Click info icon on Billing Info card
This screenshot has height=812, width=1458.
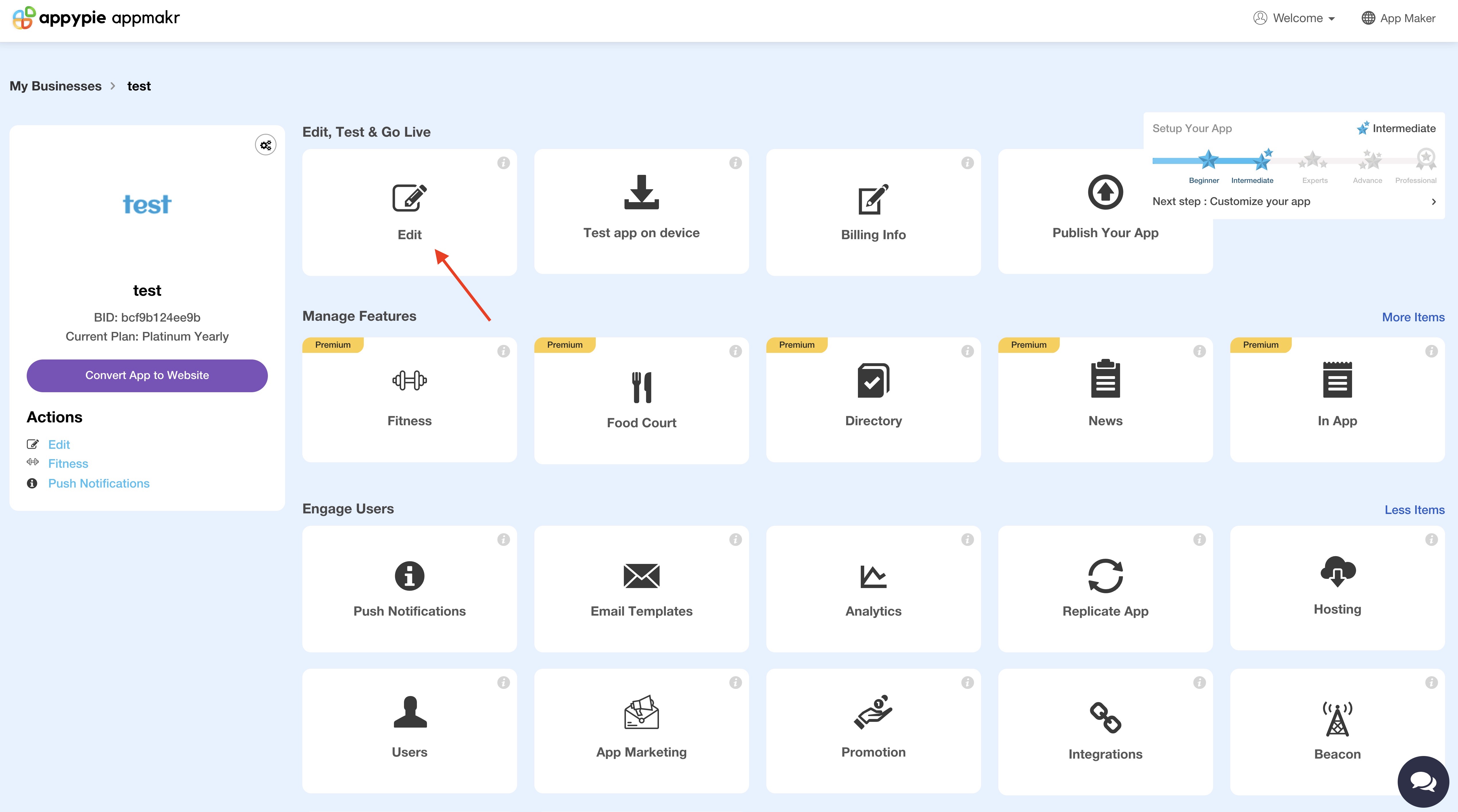click(967, 163)
